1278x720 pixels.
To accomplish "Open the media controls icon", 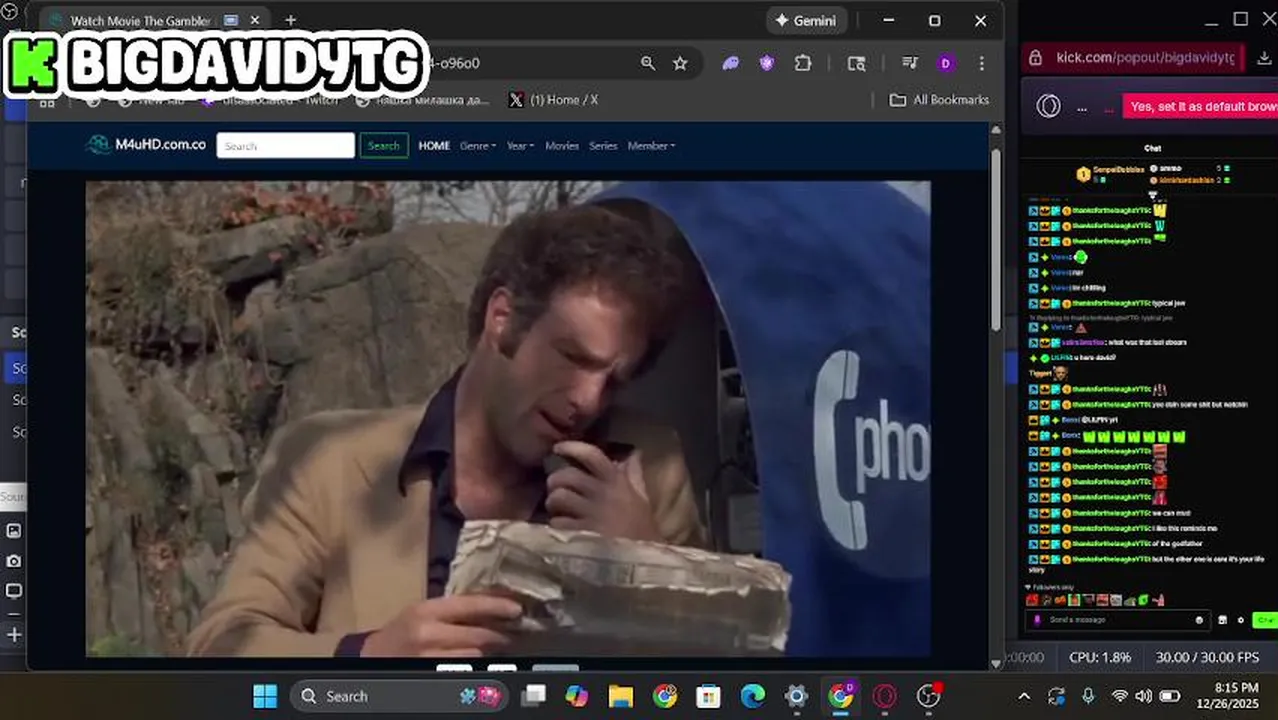I will click(x=909, y=63).
